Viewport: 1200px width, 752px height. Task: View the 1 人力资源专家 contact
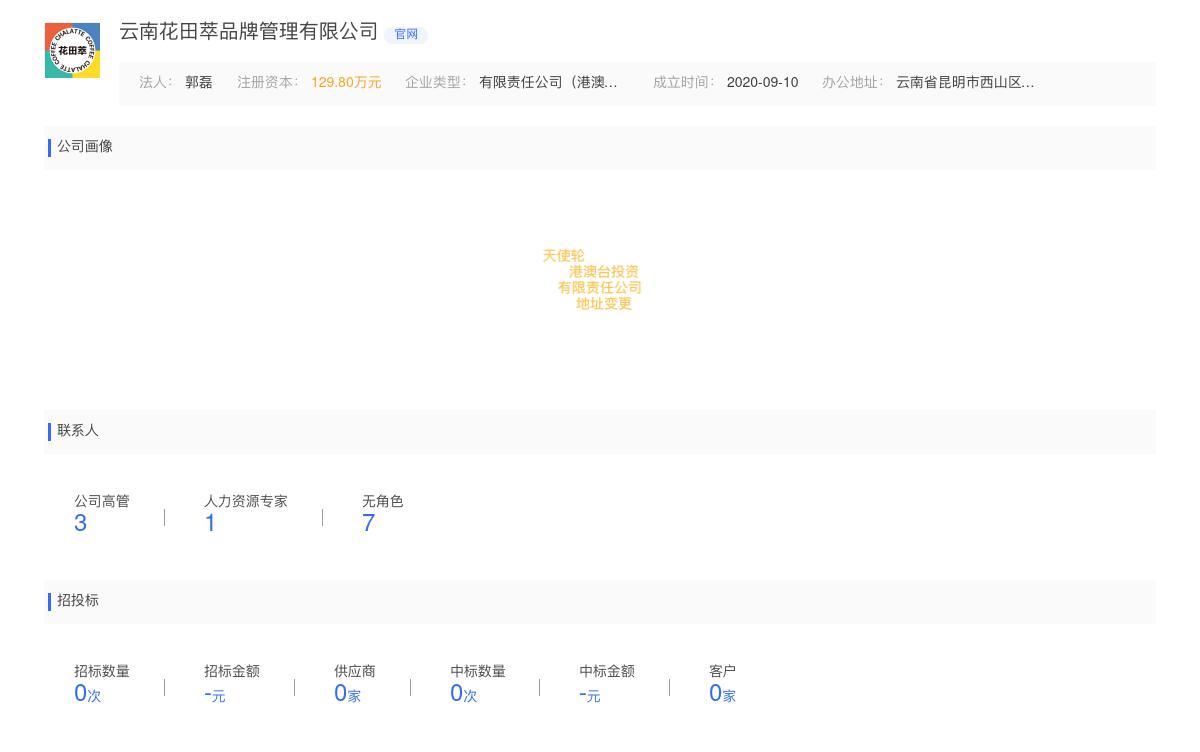tap(210, 523)
